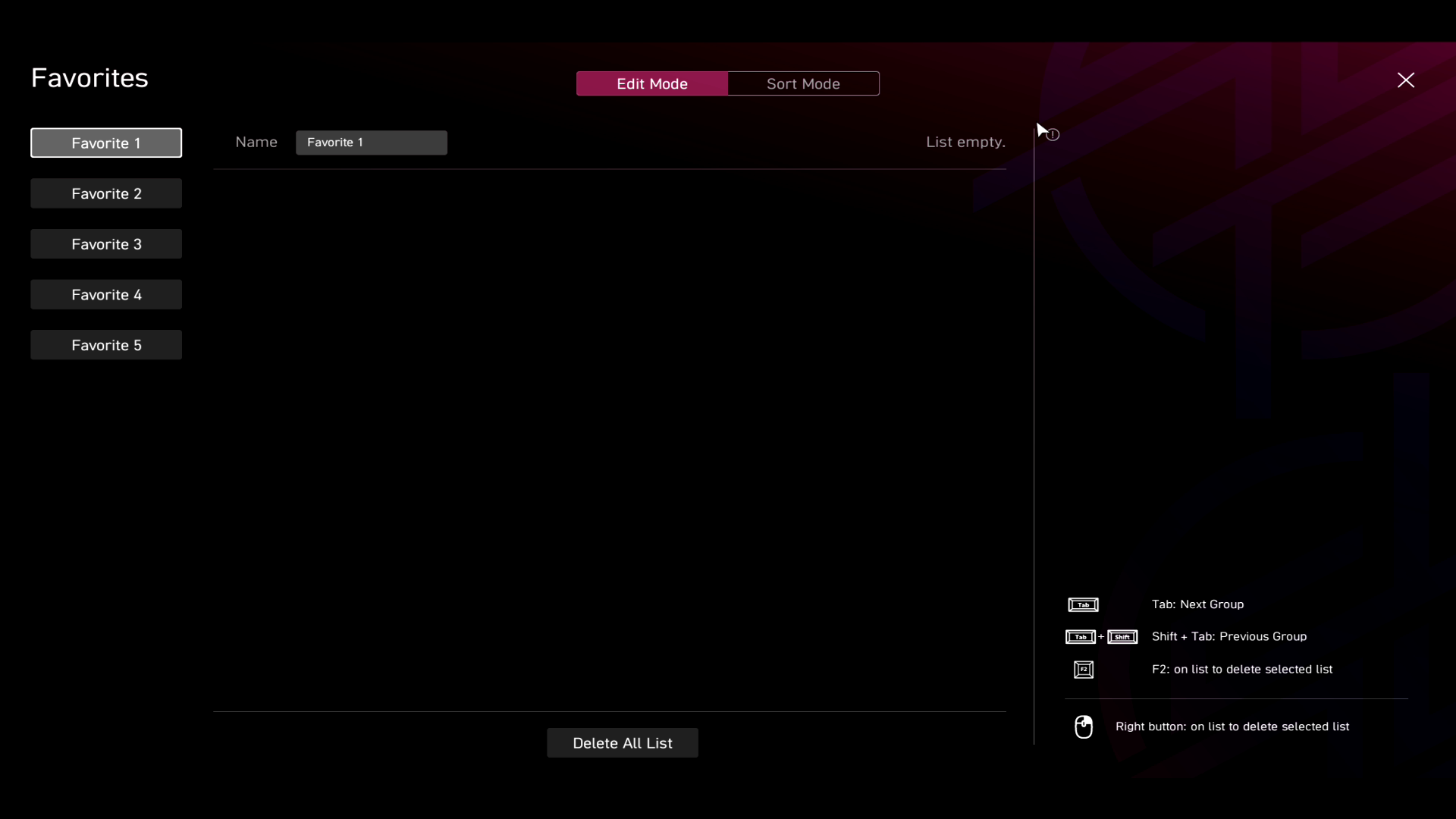Switch to Sort Mode
Screen dimensions: 1456x819
(803, 83)
